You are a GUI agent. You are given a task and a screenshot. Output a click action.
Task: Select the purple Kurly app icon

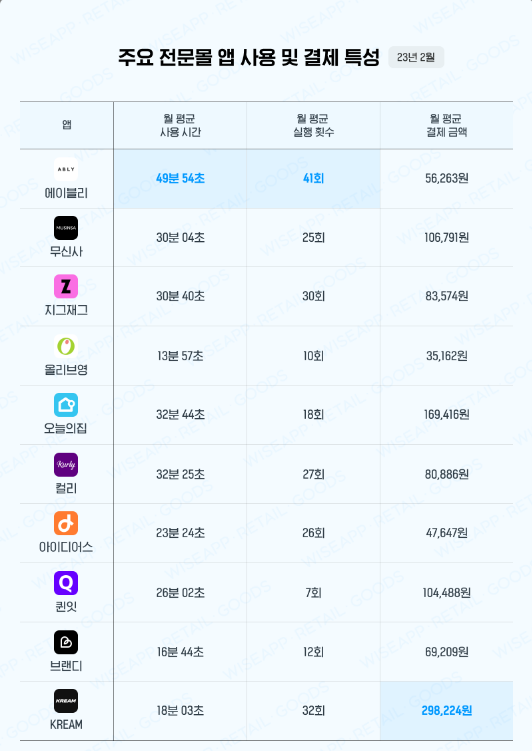point(66,465)
